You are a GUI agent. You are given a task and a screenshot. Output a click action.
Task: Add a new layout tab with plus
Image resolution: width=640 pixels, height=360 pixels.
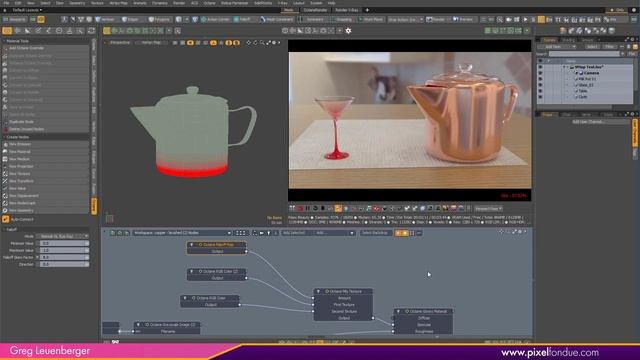pos(367,10)
